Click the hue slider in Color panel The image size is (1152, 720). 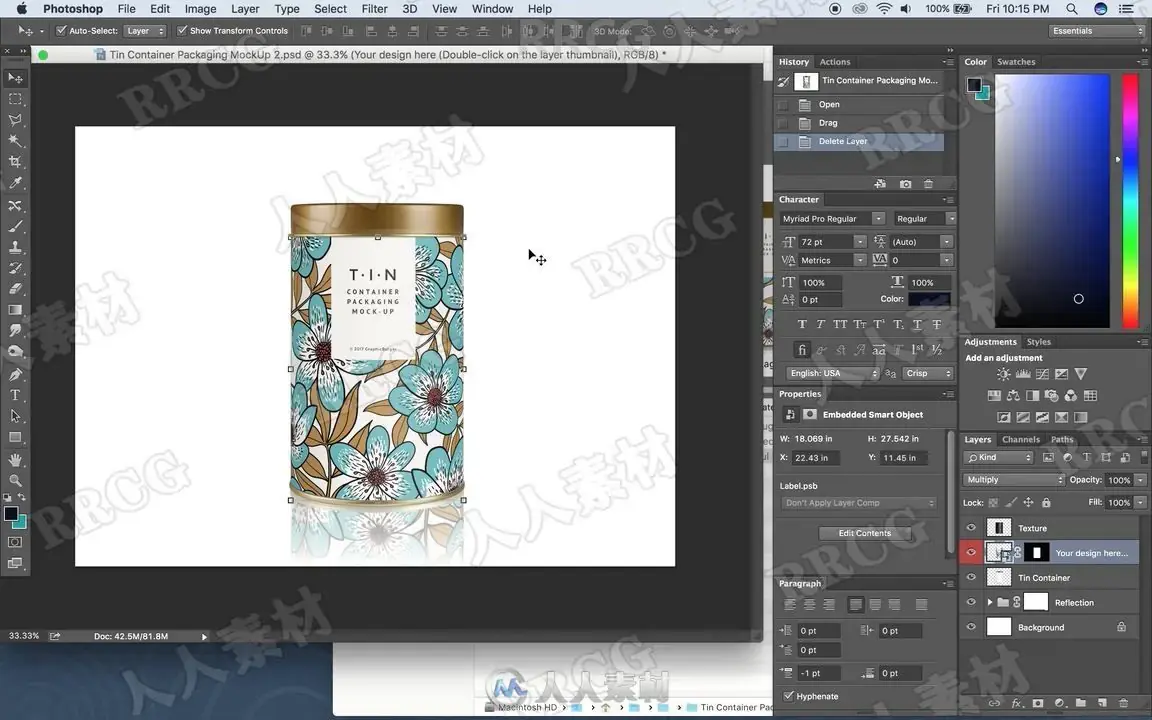1130,200
